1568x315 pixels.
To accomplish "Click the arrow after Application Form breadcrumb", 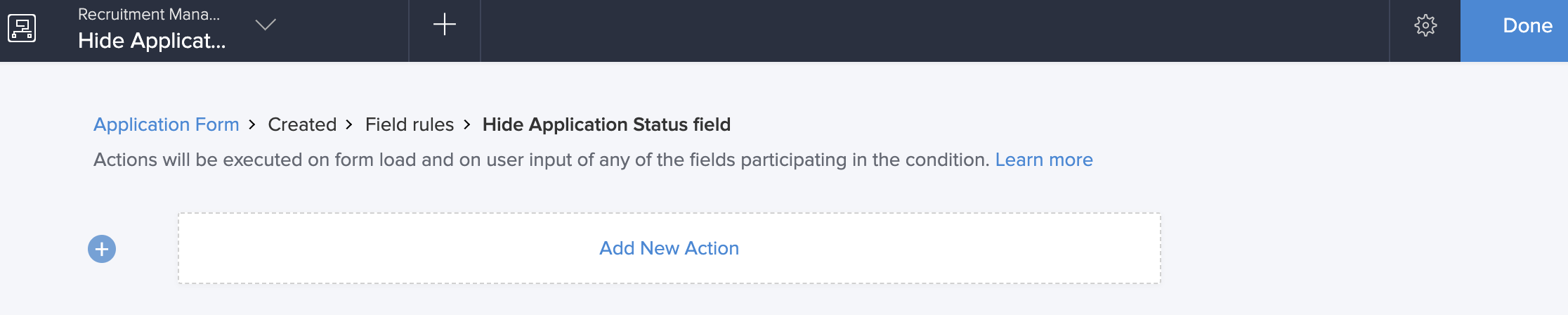I will pyautogui.click(x=252, y=125).
